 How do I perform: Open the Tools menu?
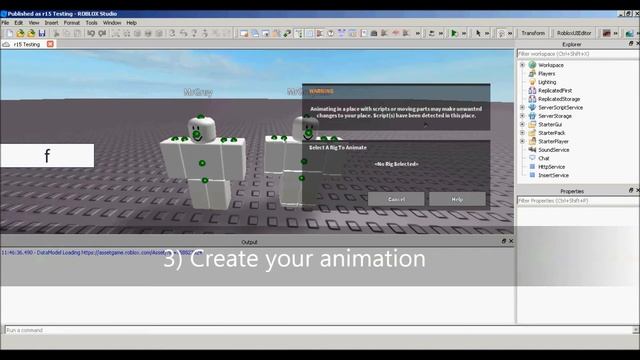click(91, 23)
